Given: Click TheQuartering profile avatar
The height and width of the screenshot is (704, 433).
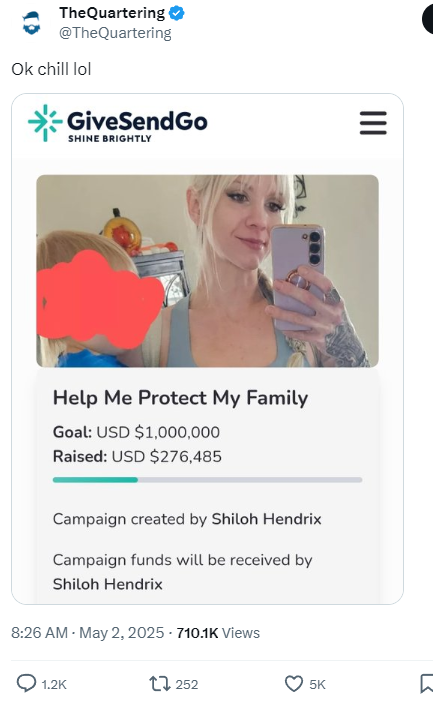Looking at the screenshot, I should coord(31,22).
